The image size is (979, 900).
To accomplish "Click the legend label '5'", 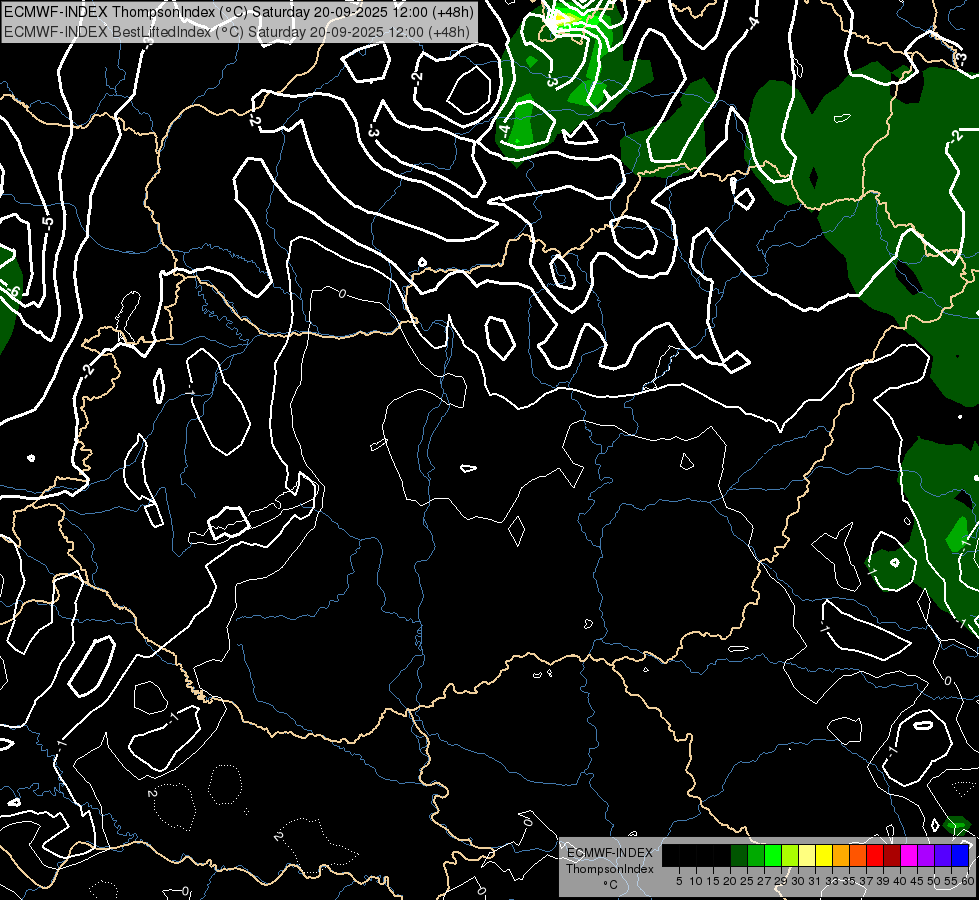I will coord(679,881).
